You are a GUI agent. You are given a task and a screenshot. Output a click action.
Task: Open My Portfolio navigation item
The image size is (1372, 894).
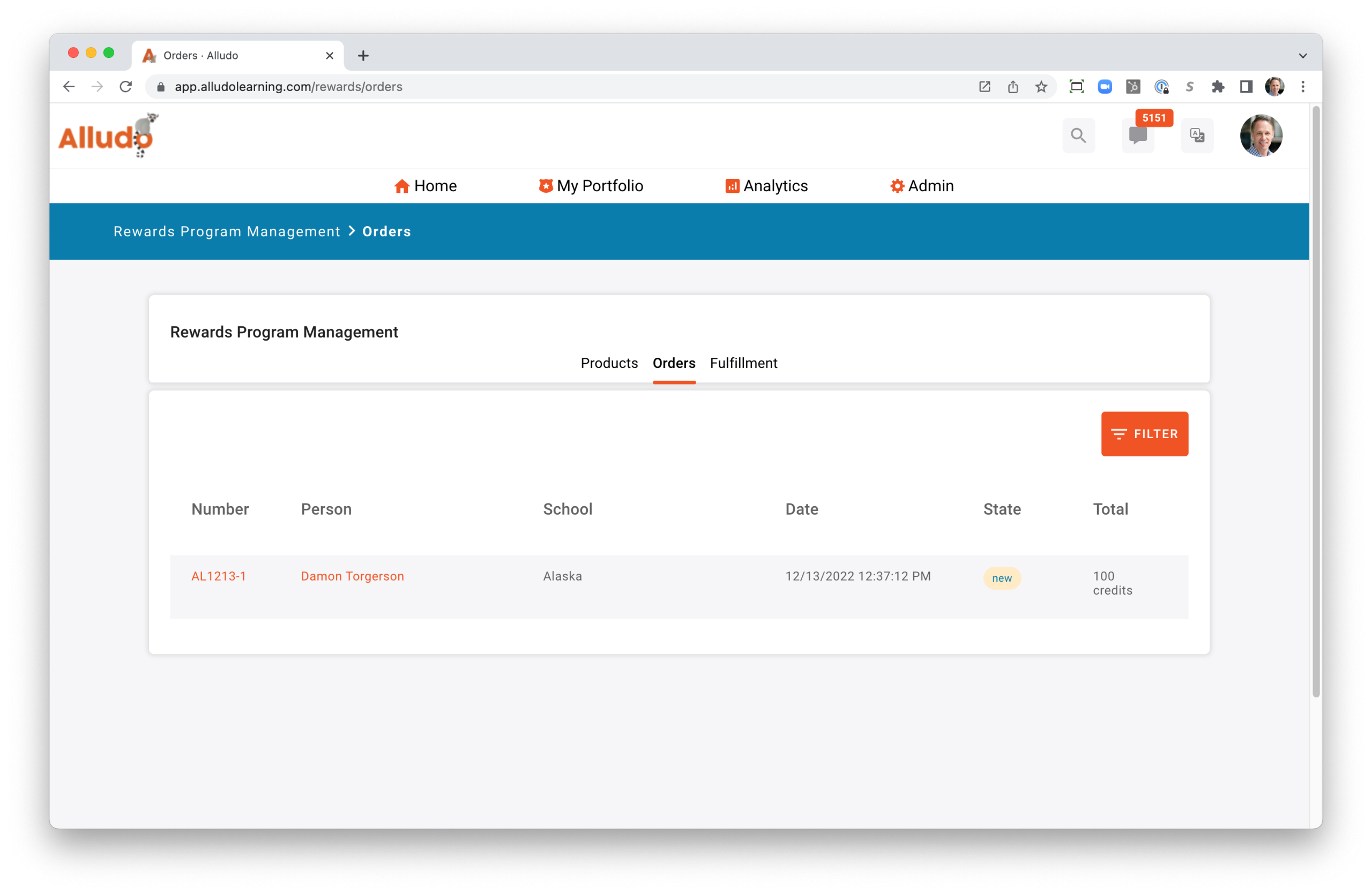(591, 185)
